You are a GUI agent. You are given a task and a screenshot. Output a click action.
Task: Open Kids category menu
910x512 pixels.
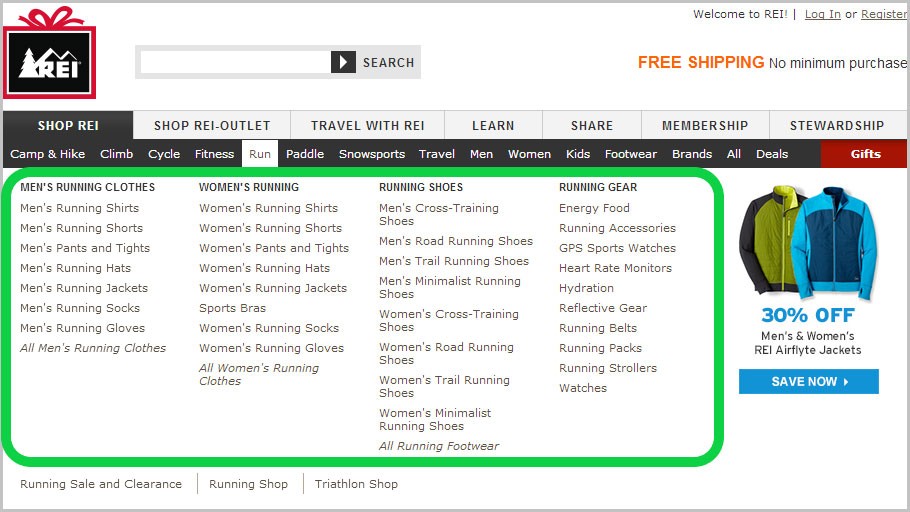pyautogui.click(x=578, y=154)
